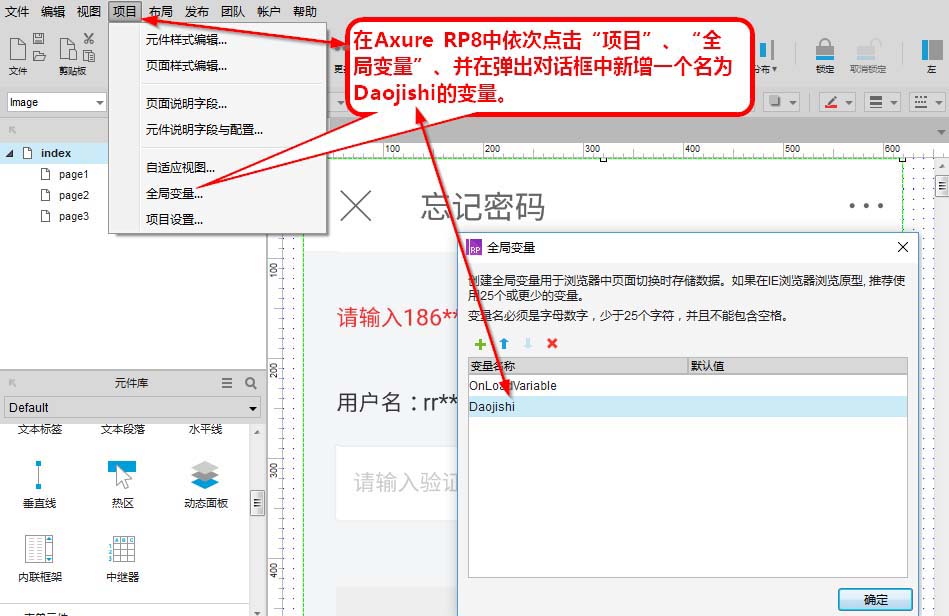
Task: Open the shadow style dropdown
Action: 781,102
